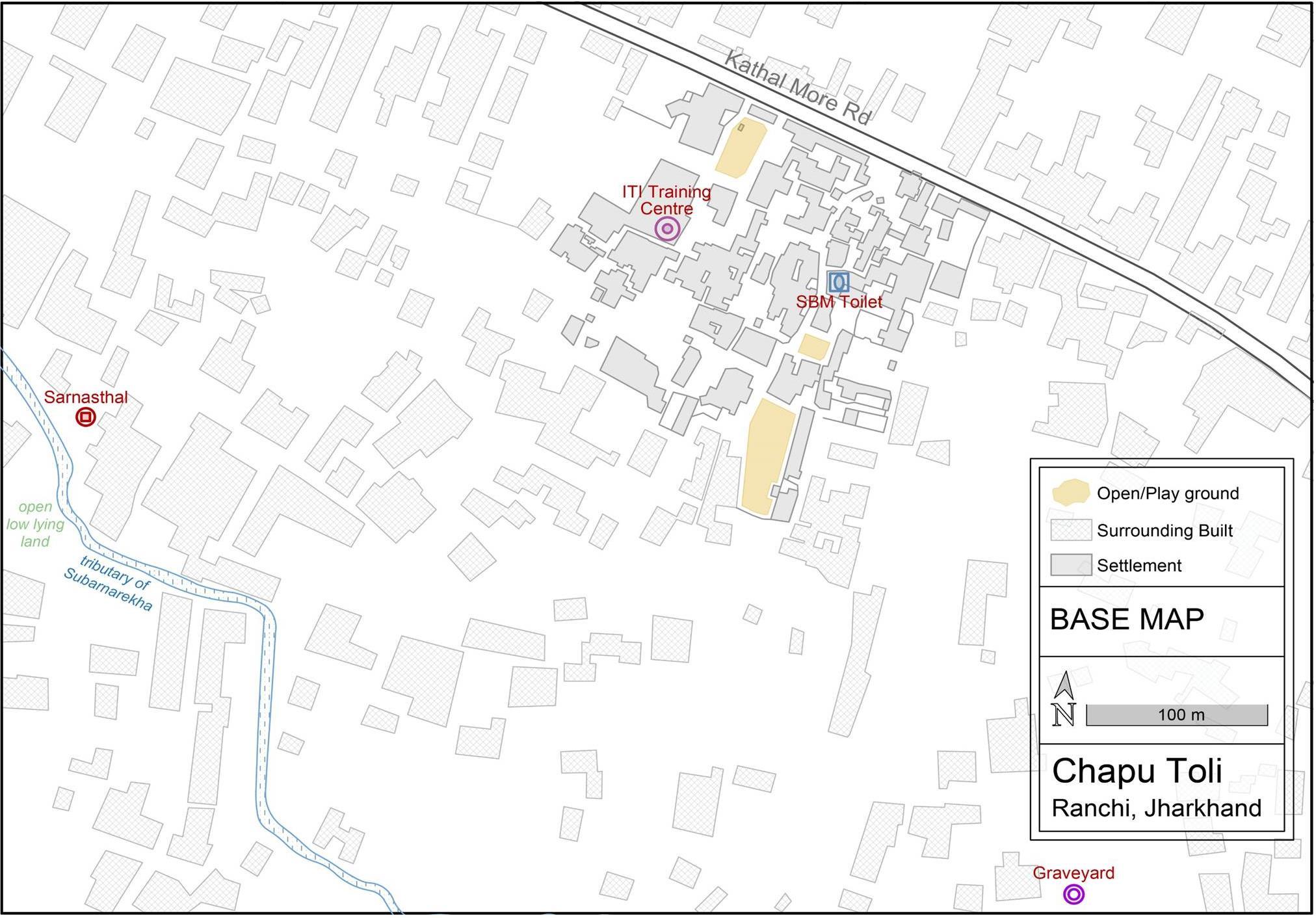Click the open low lying land label

(x=35, y=525)
